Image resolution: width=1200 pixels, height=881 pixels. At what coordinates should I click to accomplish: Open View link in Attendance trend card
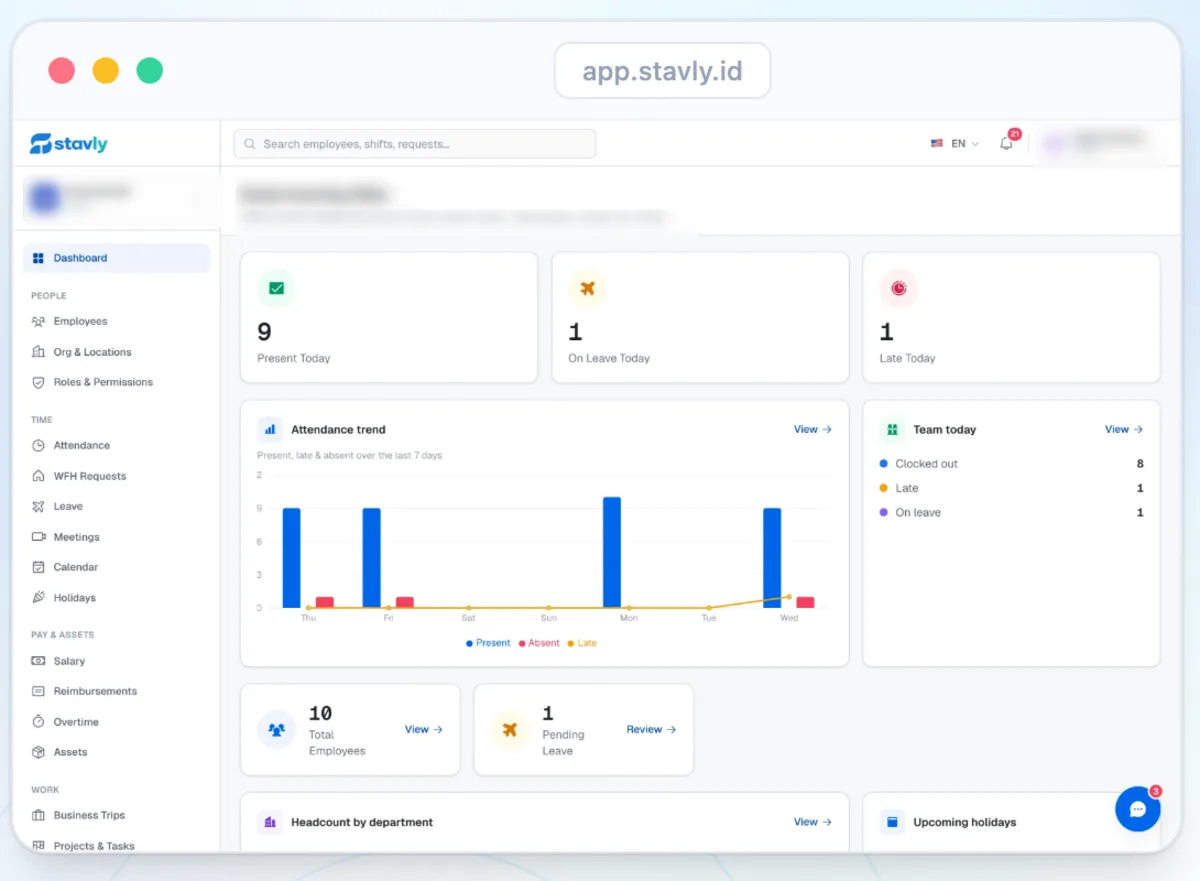[x=812, y=429]
